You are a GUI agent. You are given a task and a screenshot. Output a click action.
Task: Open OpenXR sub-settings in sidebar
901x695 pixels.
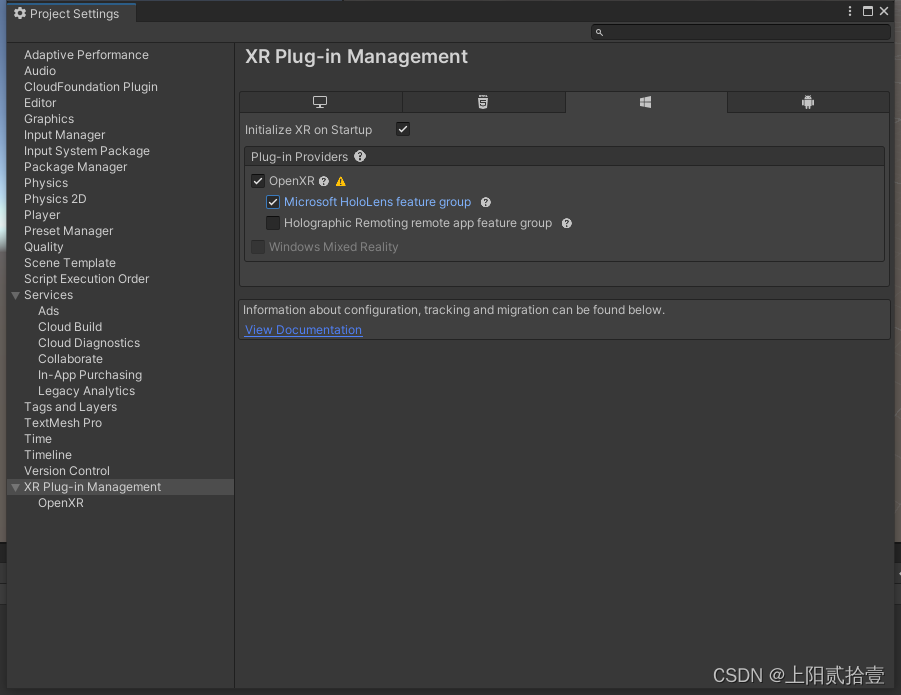point(61,503)
